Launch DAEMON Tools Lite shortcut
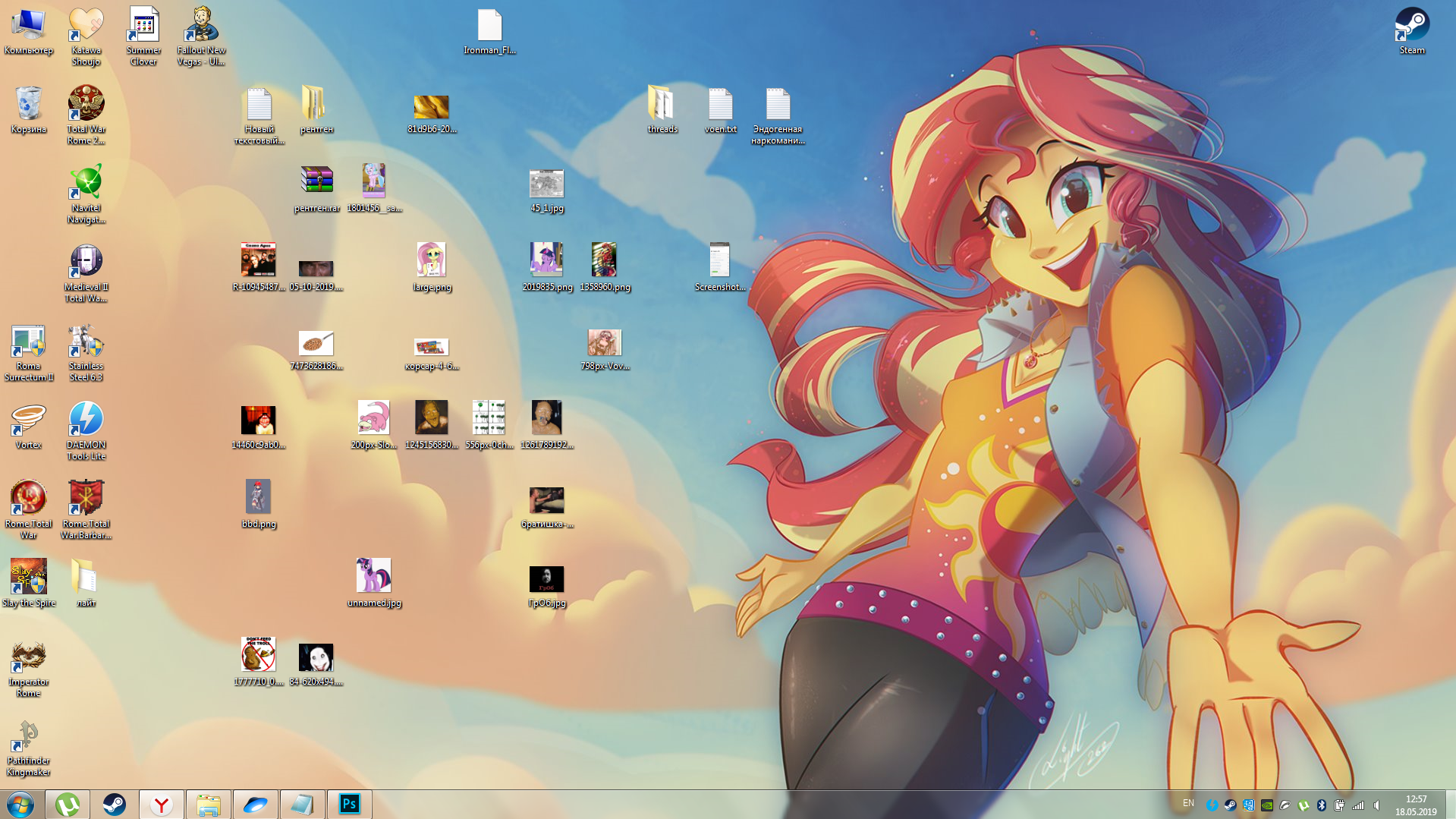Viewport: 1456px width, 819px height. click(x=86, y=431)
